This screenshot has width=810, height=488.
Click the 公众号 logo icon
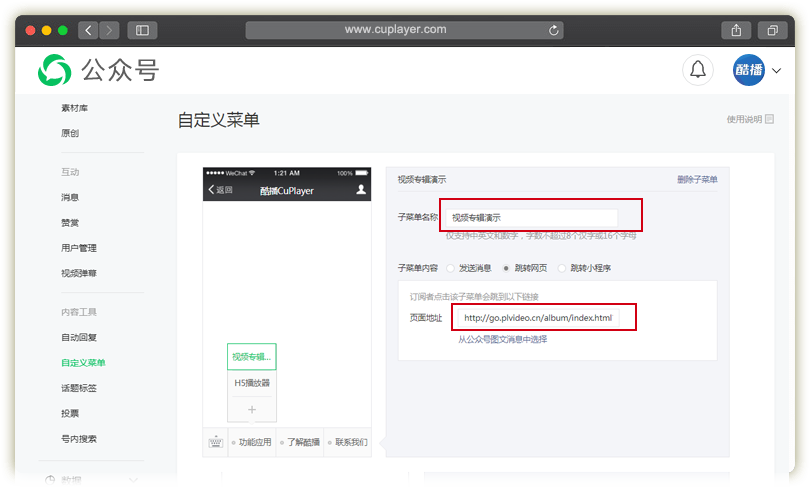coord(55,70)
